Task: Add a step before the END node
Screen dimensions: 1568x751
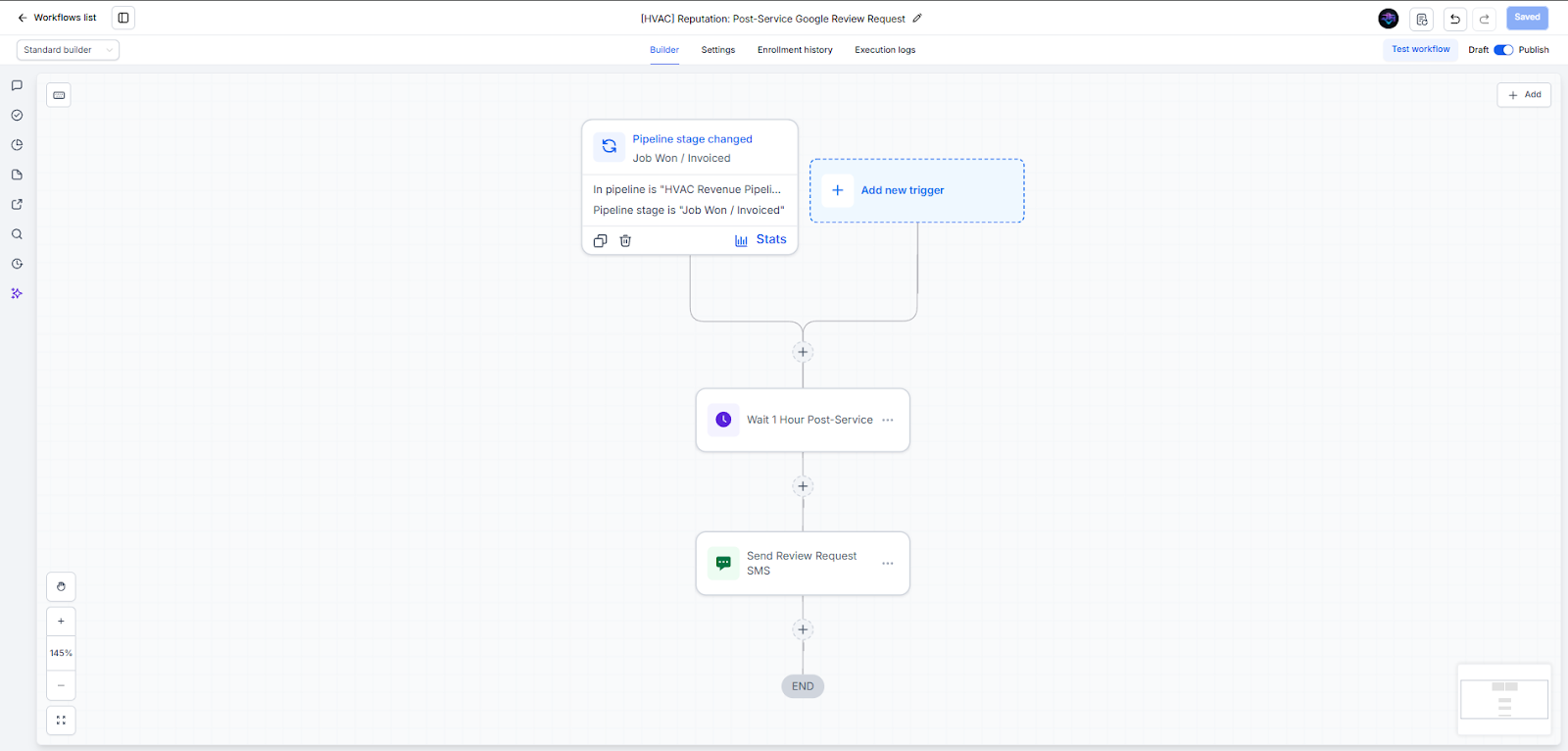Action: tap(803, 629)
